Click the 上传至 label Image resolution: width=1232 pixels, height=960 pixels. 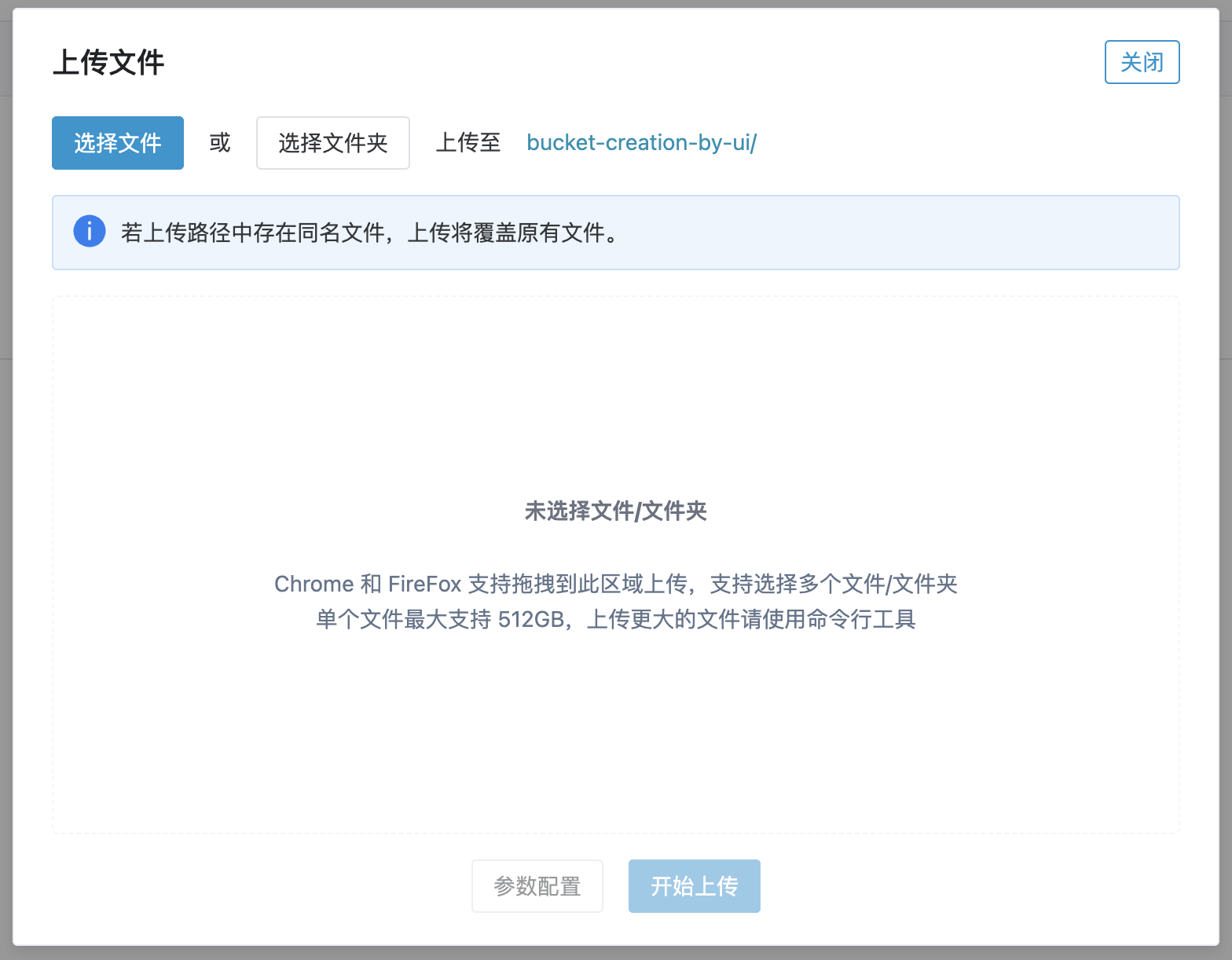(468, 143)
